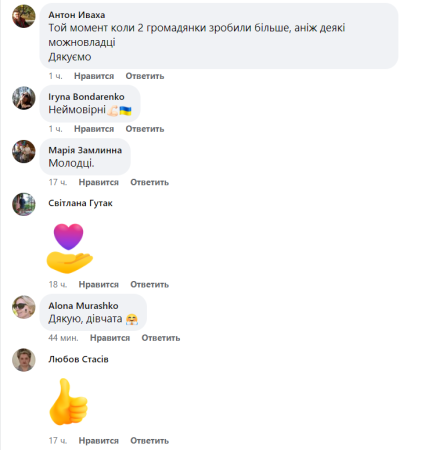Viewport: 428px width, 450px height.
Task: Reply to Світлана Гутак's sticker comment
Action: point(149,284)
